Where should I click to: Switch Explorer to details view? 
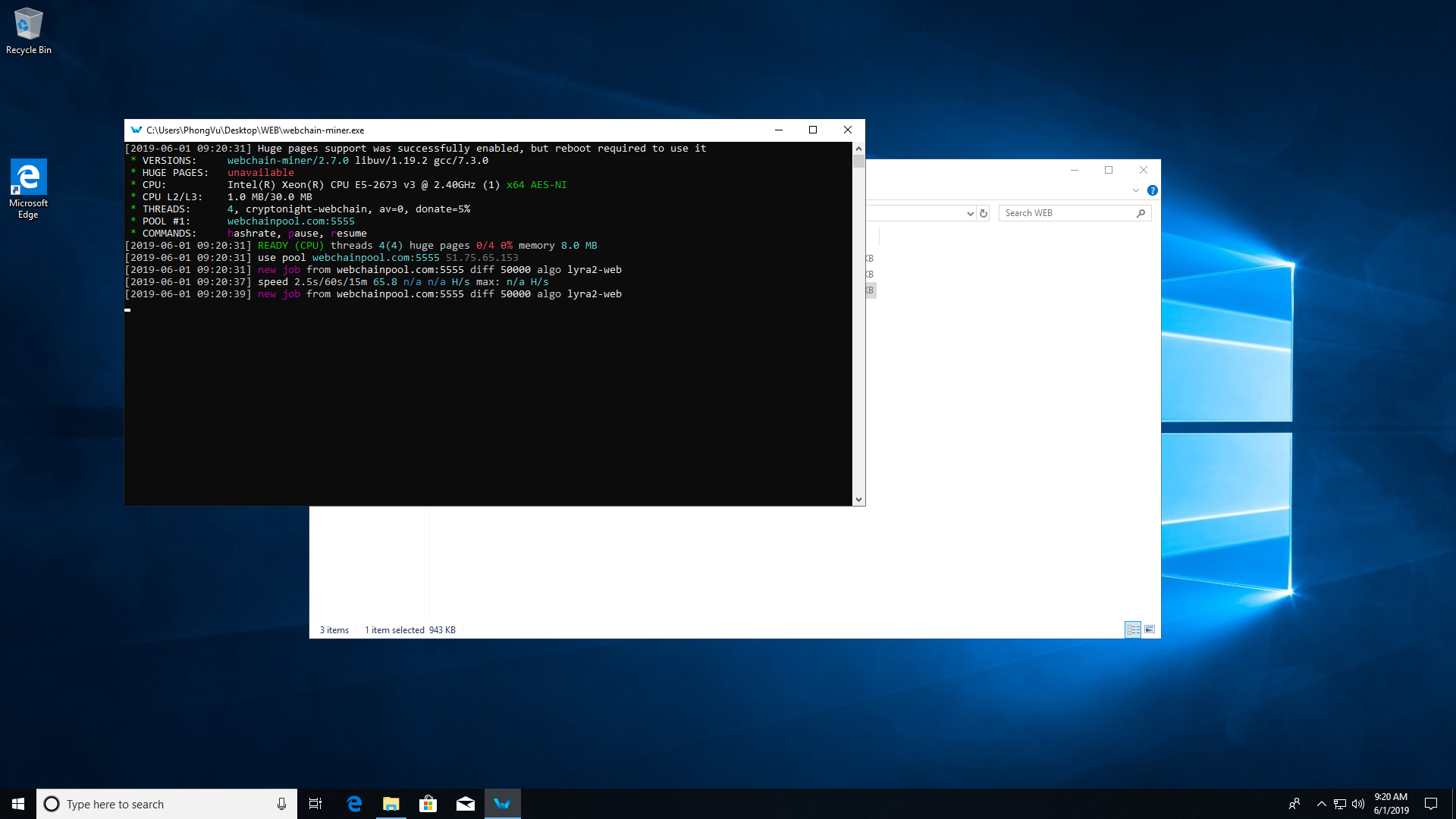tap(1133, 629)
